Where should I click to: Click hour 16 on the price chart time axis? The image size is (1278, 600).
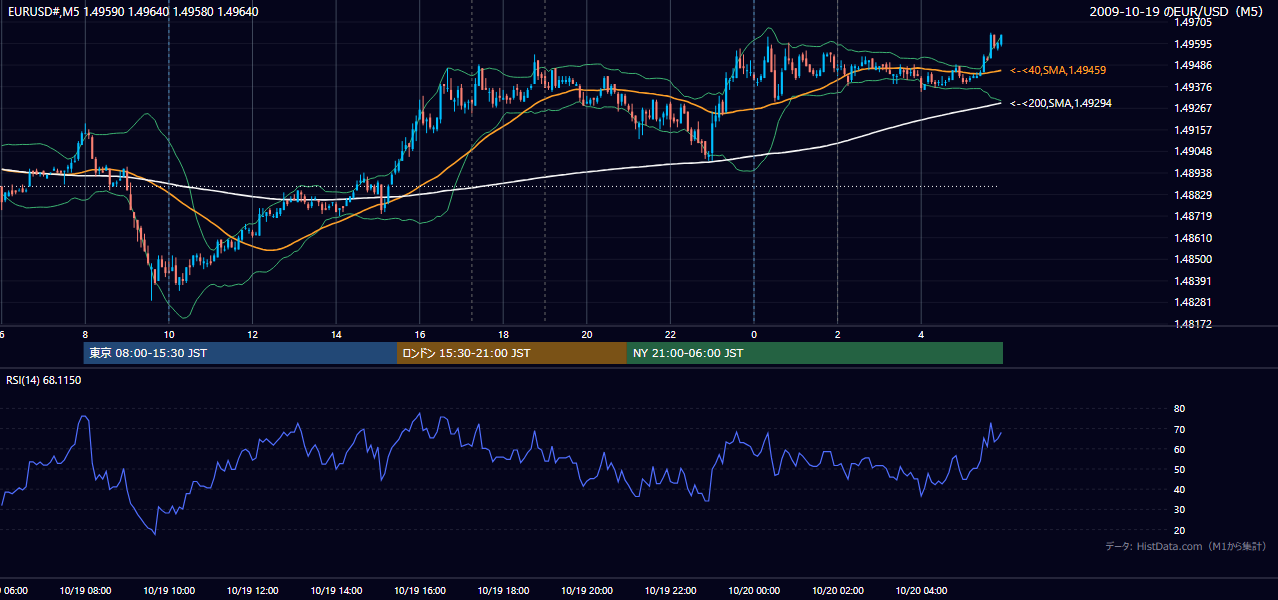[420, 334]
